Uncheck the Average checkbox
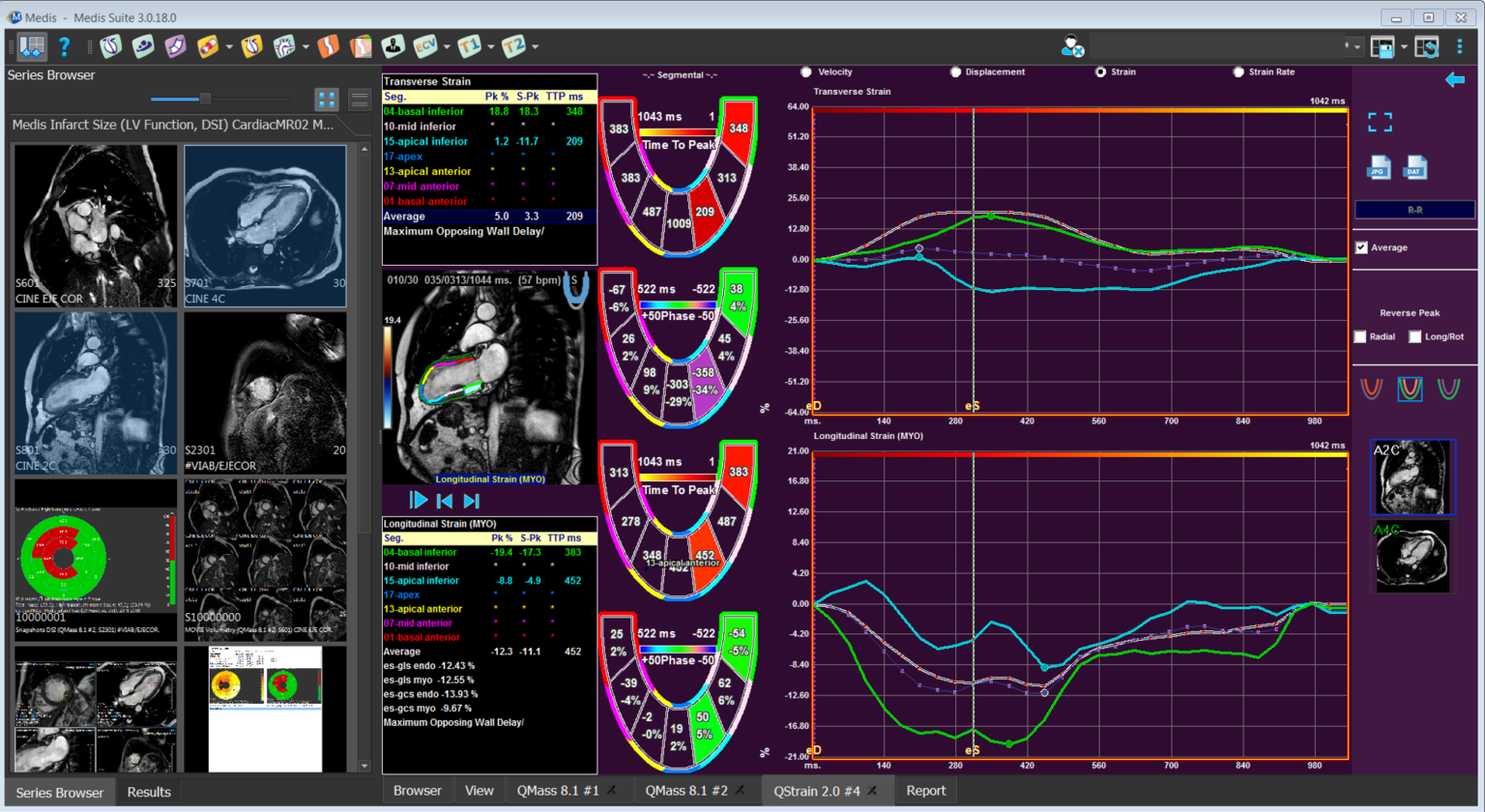The height and width of the screenshot is (812, 1485). pos(1362,247)
